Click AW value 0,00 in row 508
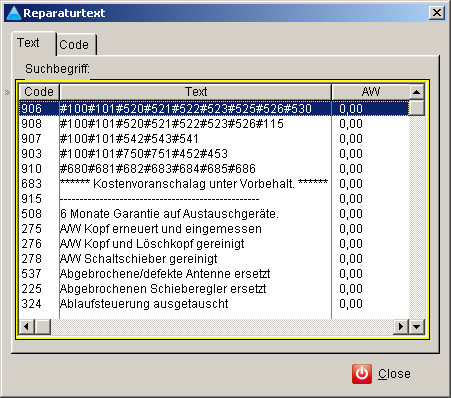This screenshot has width=451, height=398. [x=351, y=214]
